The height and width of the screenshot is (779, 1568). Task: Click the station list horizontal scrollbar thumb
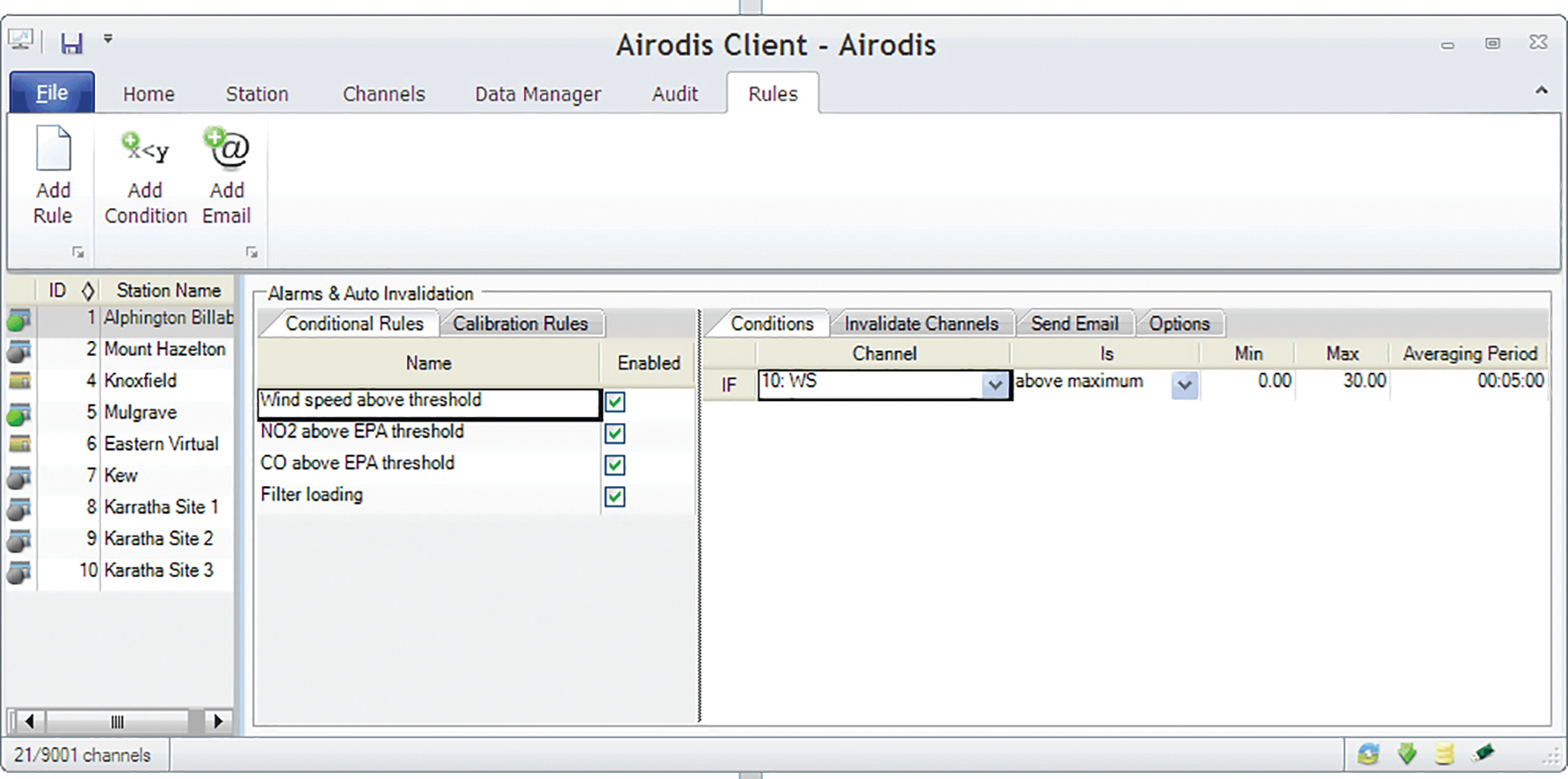[x=117, y=722]
